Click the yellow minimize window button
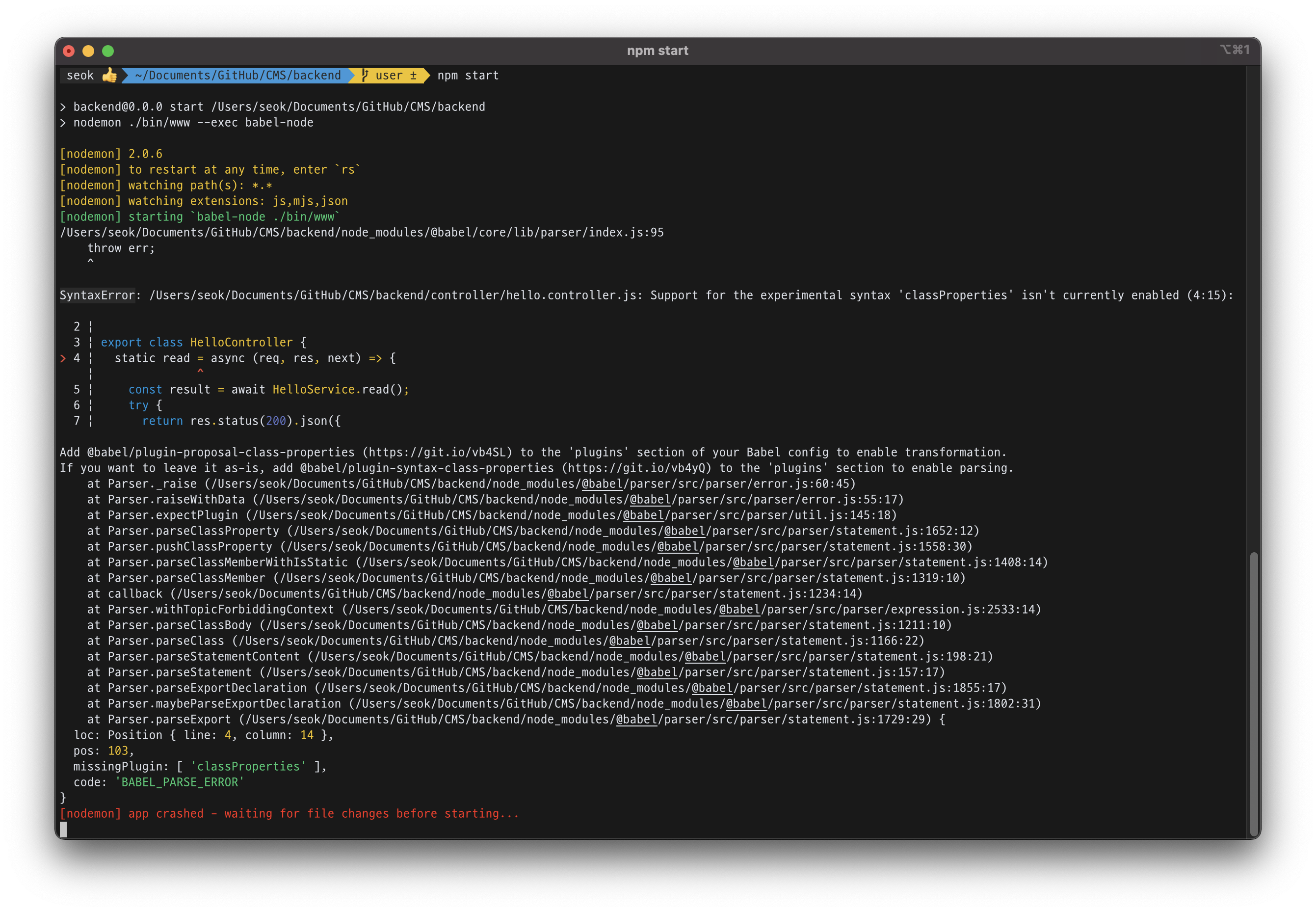This screenshot has height=912, width=1316. tap(88, 51)
